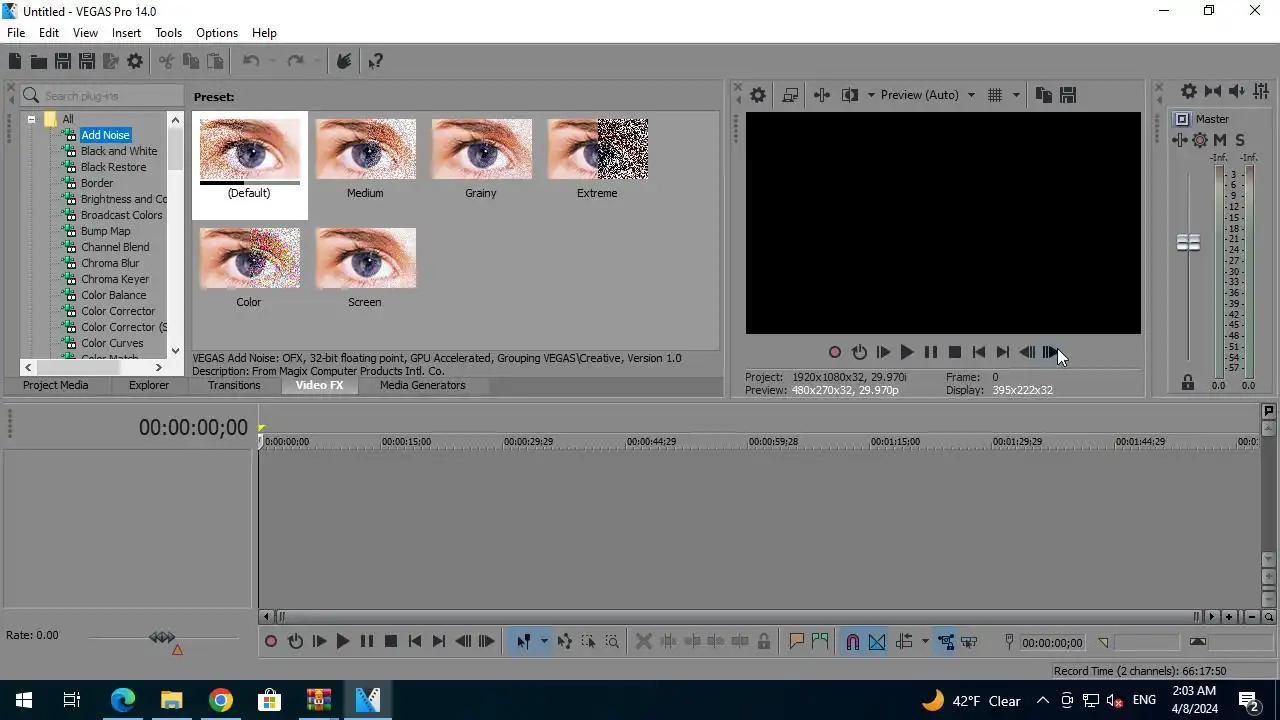The width and height of the screenshot is (1280, 720).
Task: Open Master Bus audio properties gear
Action: 1189,91
